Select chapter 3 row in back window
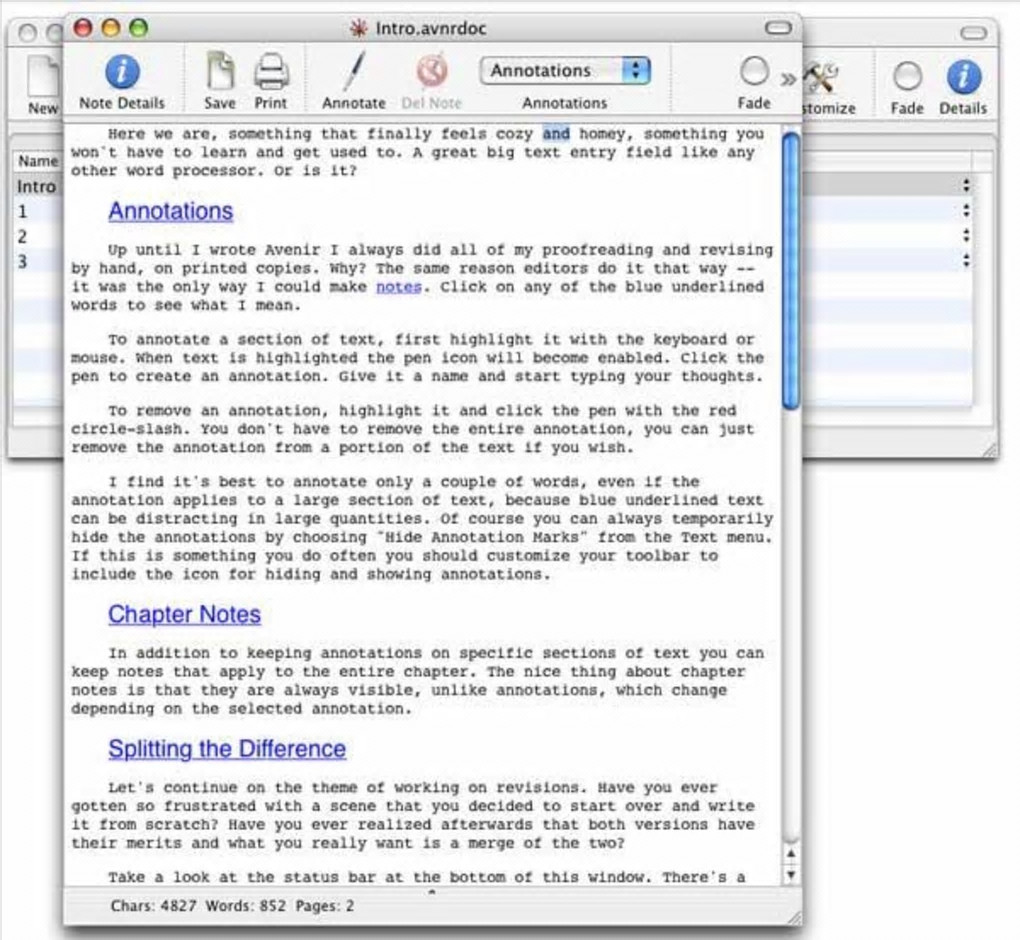This screenshot has height=940, width=1020. 37,262
